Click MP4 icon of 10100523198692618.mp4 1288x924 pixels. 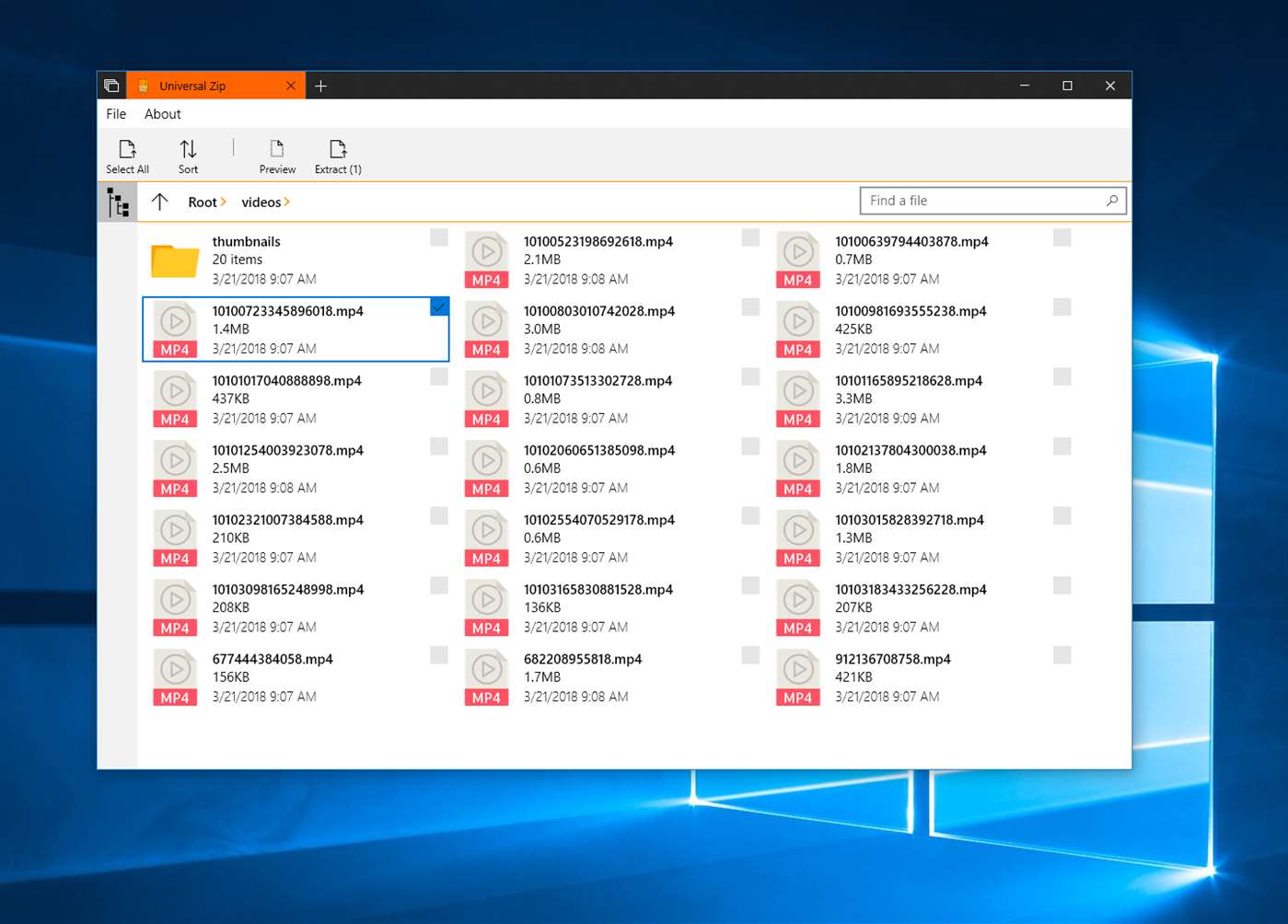[x=486, y=260]
